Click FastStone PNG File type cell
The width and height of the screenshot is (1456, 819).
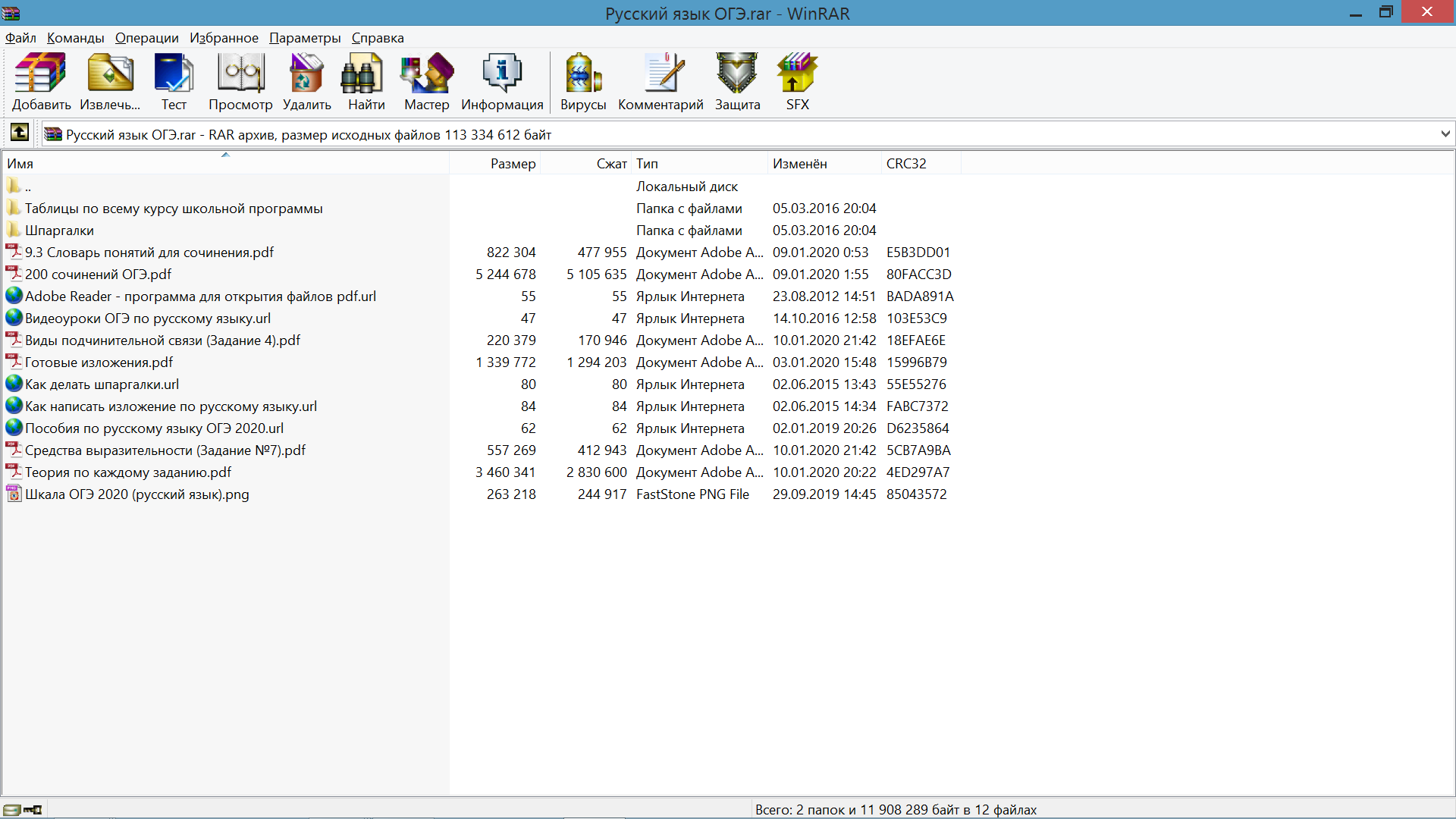tap(692, 494)
